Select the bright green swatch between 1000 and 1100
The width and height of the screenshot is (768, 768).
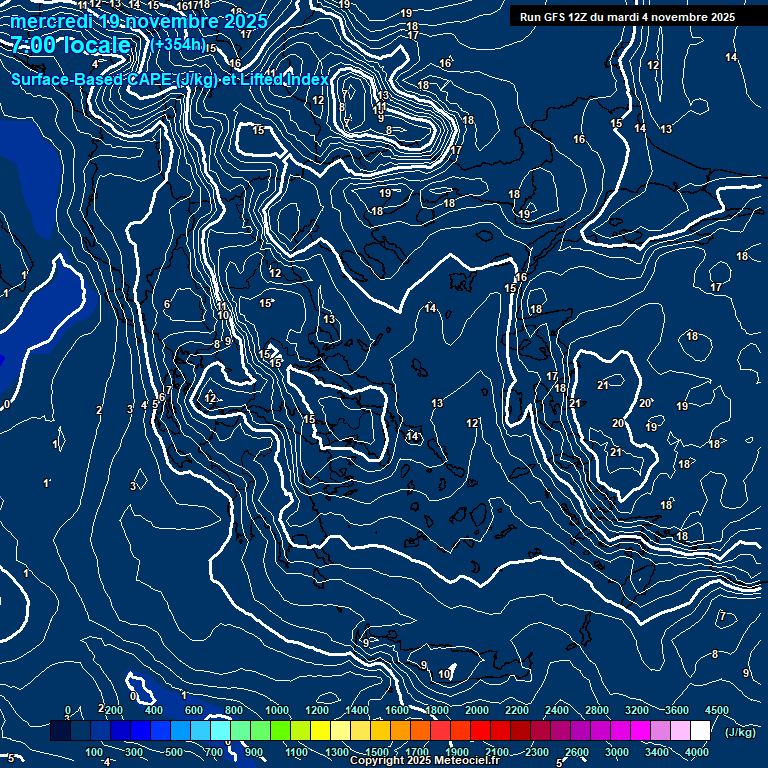tap(281, 730)
